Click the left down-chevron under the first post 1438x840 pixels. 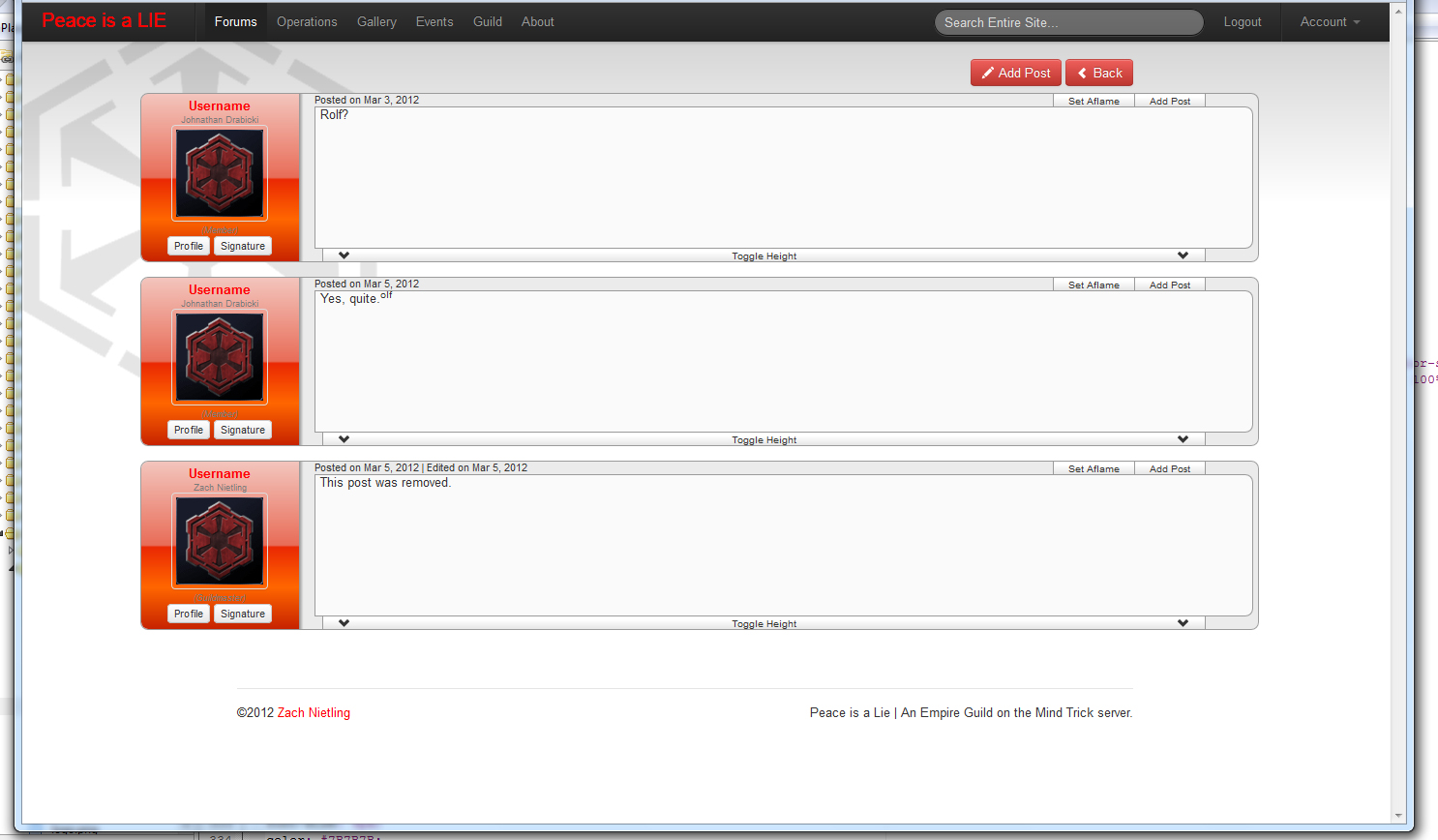coord(344,255)
